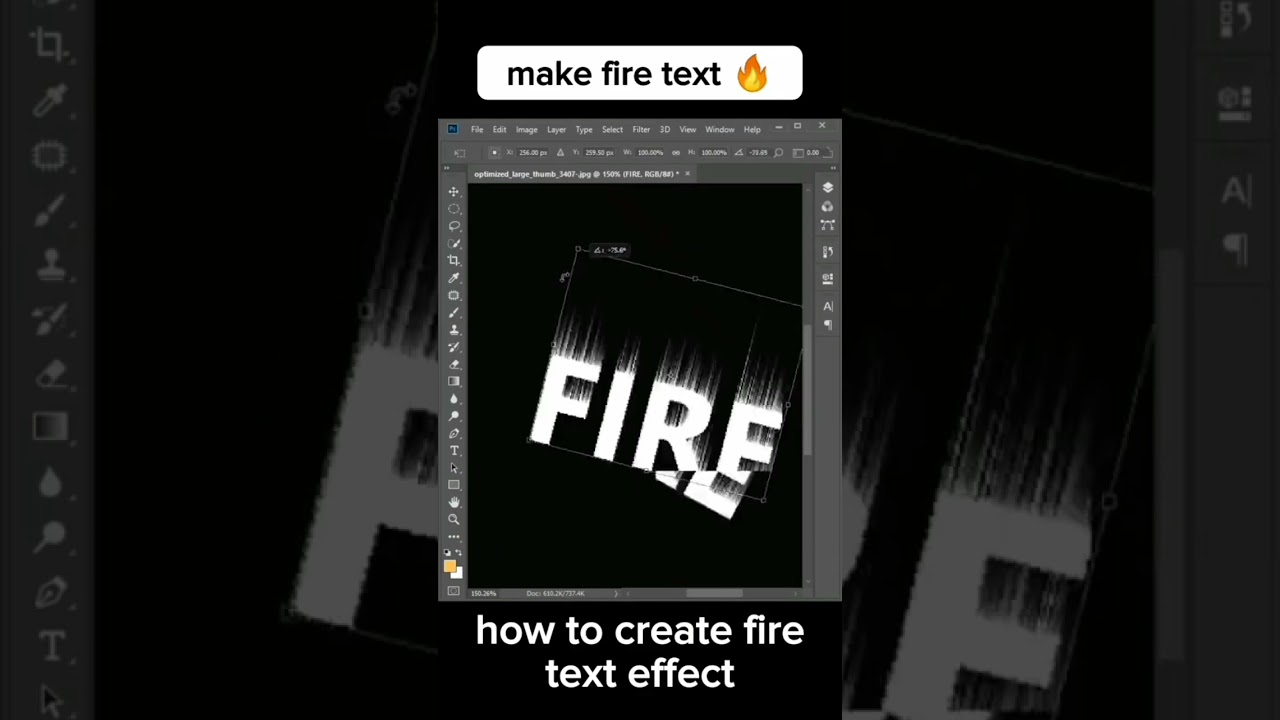Select the Elliptical Marquee tool
This screenshot has height=720, width=1280.
[453, 209]
